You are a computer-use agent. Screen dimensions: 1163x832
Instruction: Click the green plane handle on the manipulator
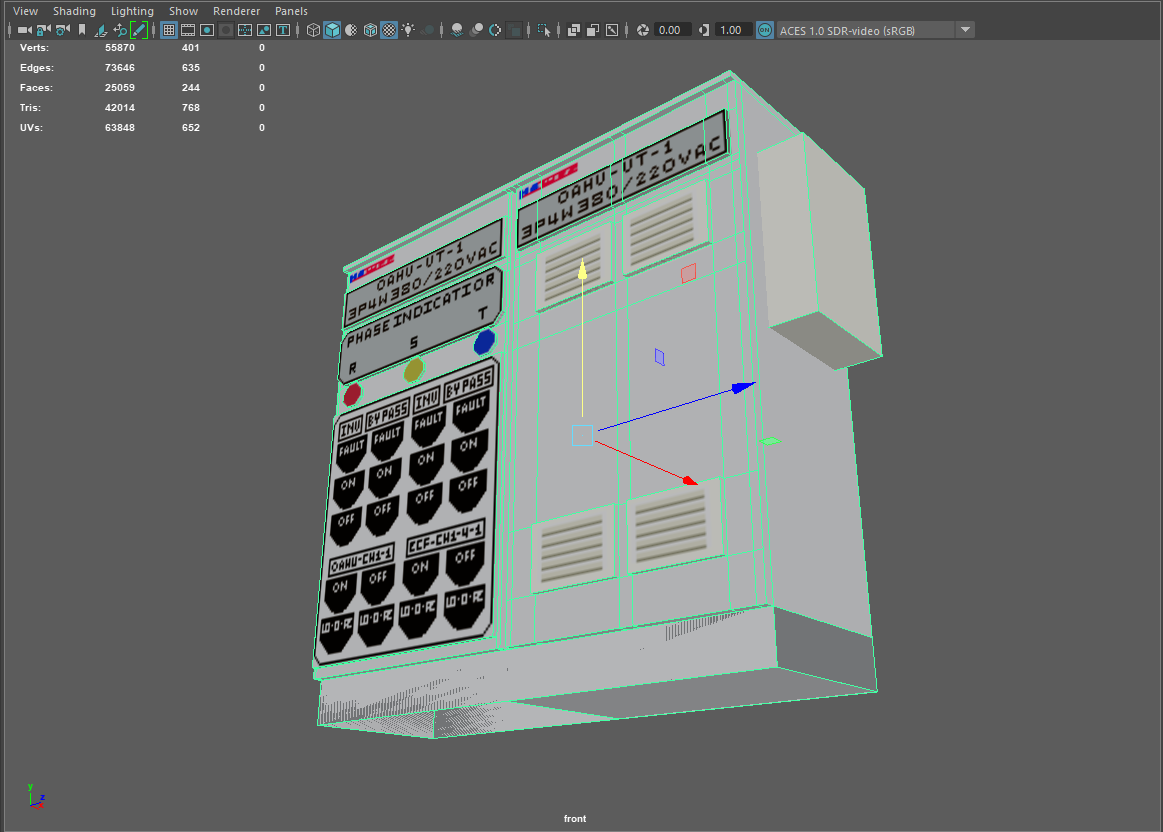tap(770, 441)
